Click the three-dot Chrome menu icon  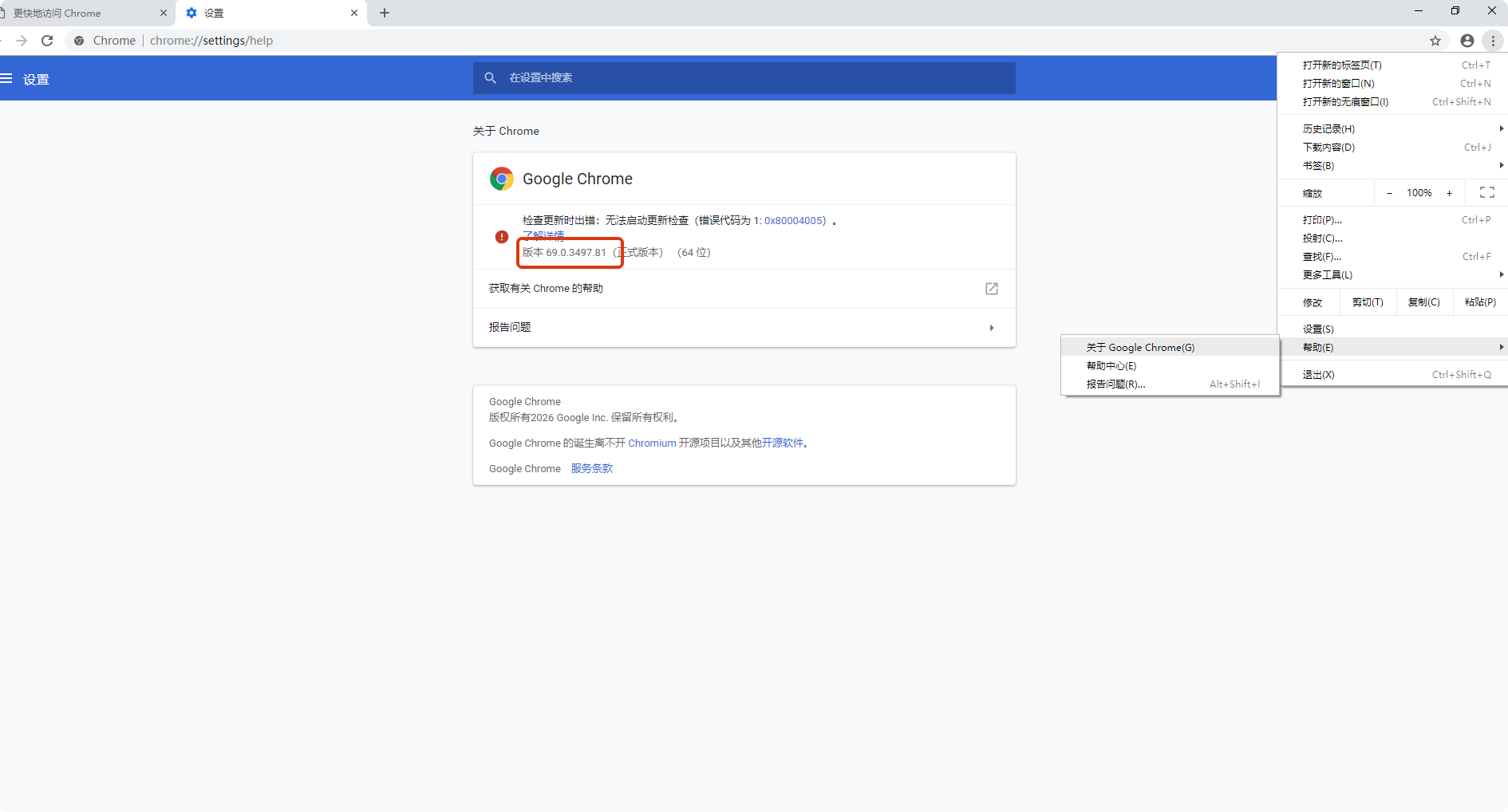point(1493,41)
